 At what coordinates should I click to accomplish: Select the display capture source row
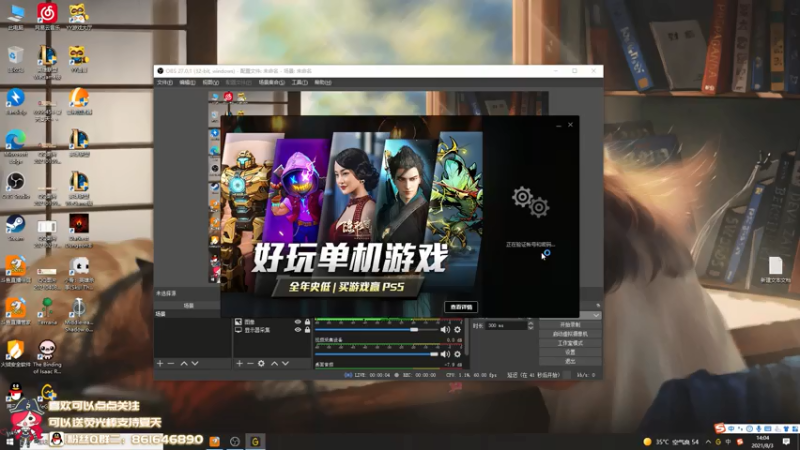pyautogui.click(x=272, y=330)
